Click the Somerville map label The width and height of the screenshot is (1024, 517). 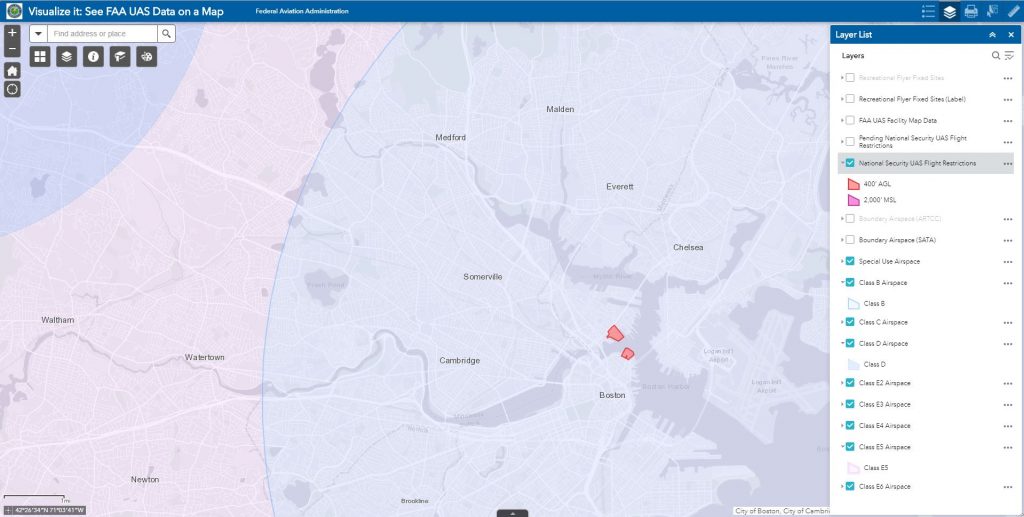pos(483,277)
